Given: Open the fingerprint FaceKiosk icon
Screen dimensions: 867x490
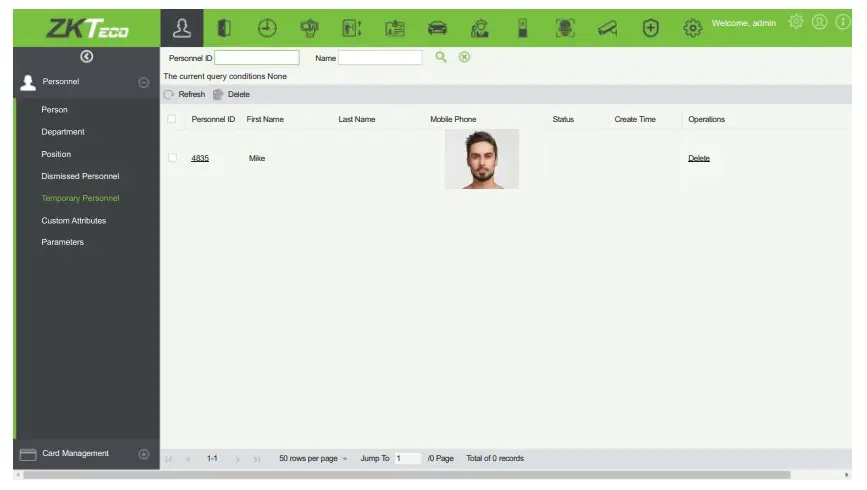Looking at the screenshot, I should [565, 28].
